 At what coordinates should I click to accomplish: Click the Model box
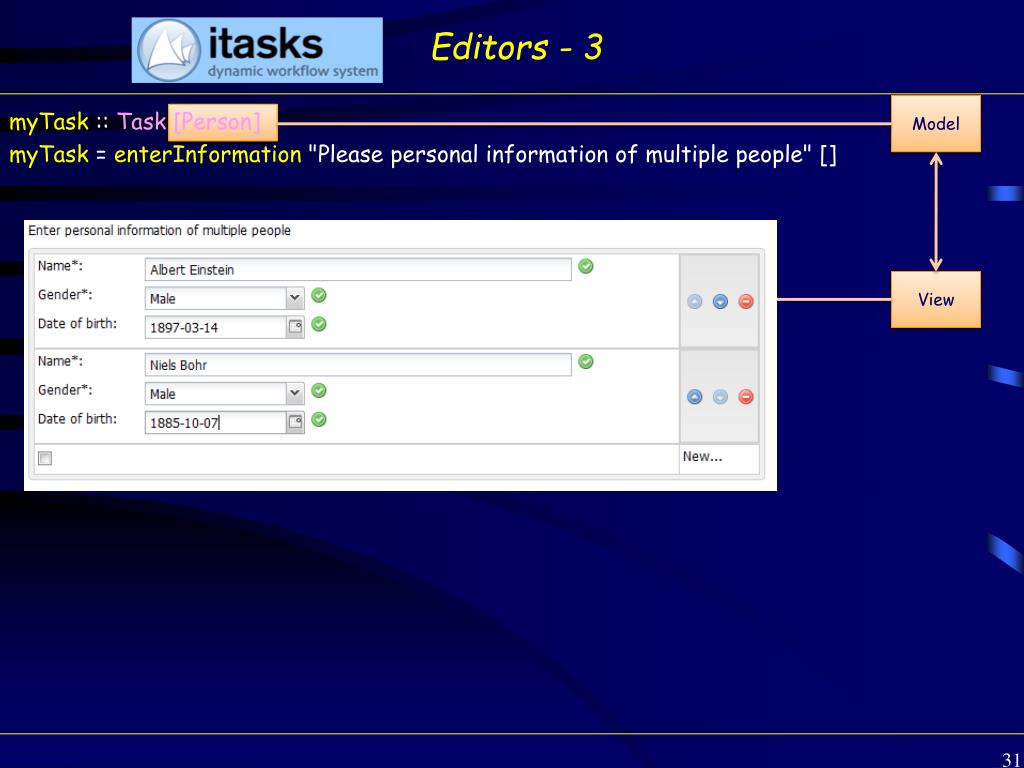[x=936, y=123]
